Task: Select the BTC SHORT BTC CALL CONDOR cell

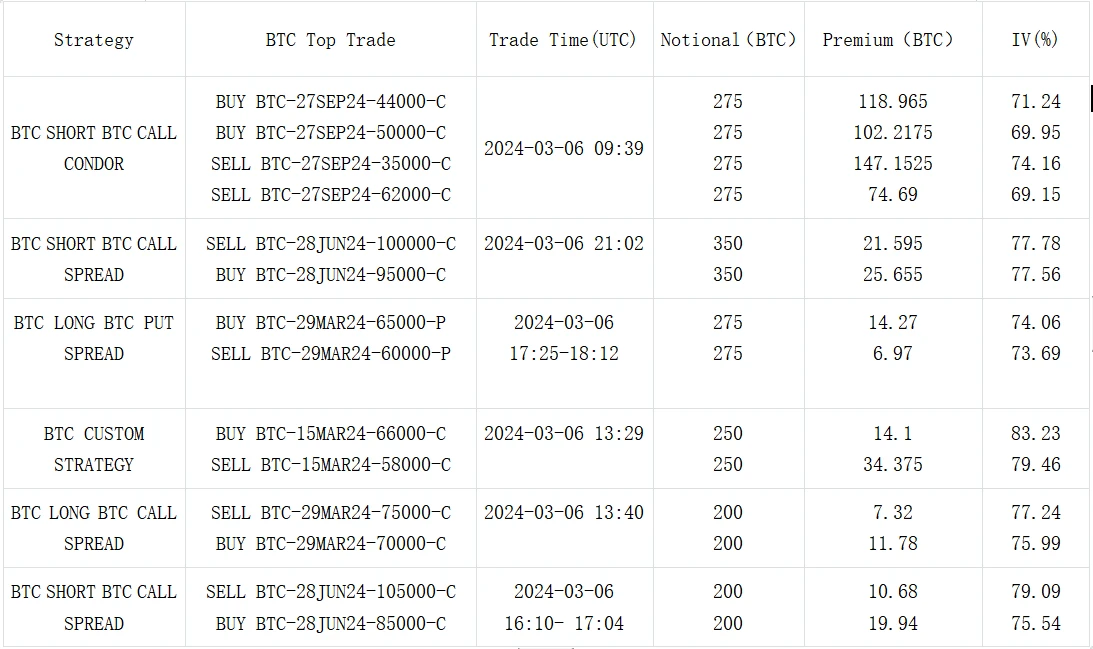Action: [x=93, y=148]
